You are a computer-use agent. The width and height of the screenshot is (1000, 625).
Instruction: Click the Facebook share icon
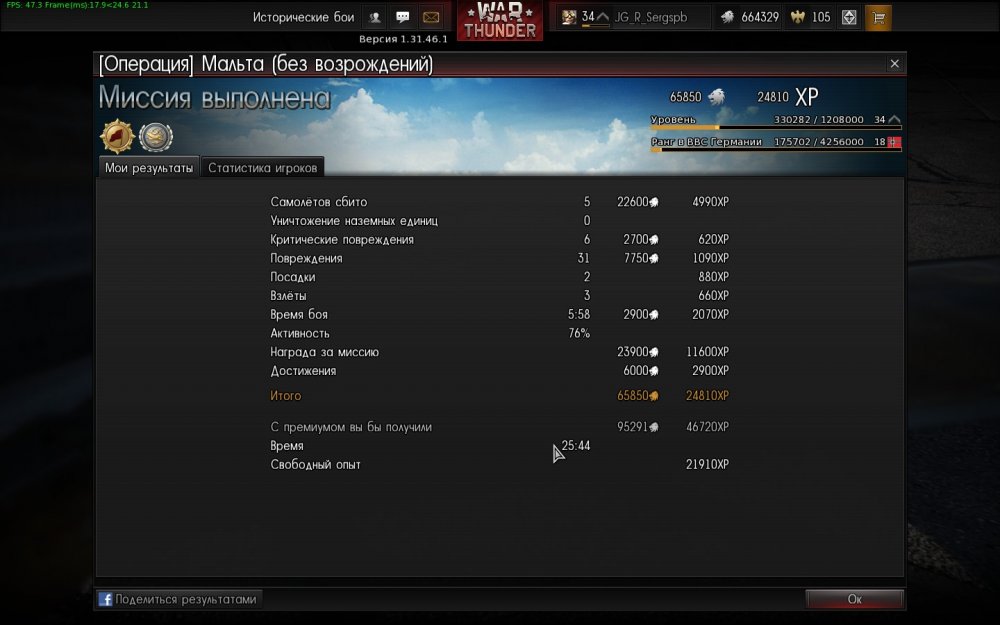[x=105, y=599]
